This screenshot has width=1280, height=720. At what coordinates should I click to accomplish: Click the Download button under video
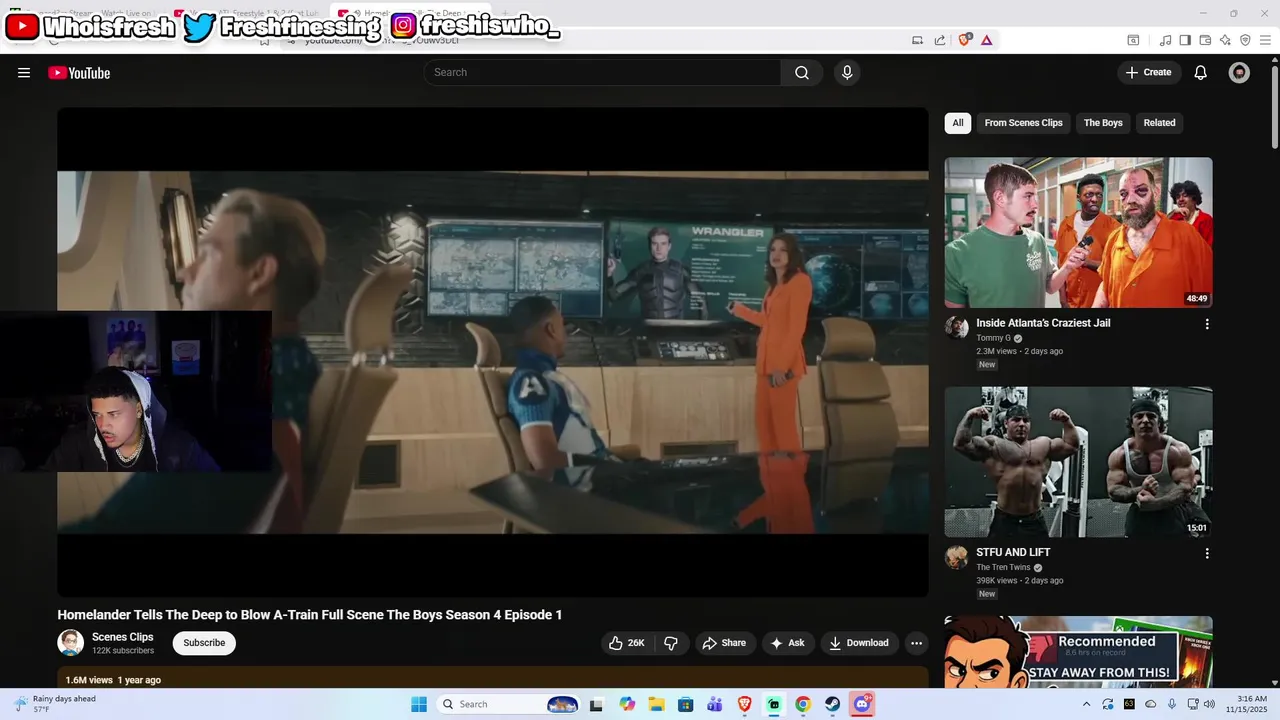(x=859, y=643)
